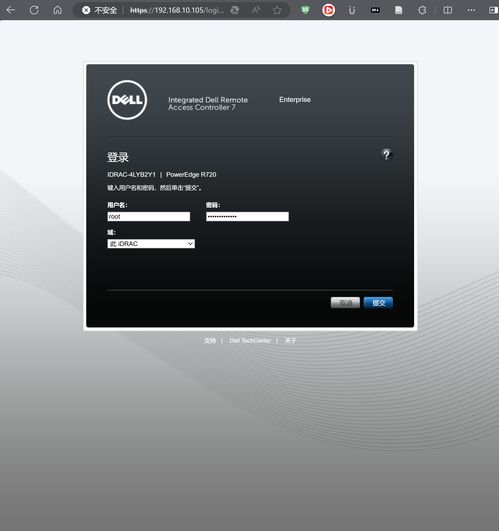This screenshot has width=499, height=531.
Task: Focus the password input field
Action: pyautogui.click(x=247, y=216)
